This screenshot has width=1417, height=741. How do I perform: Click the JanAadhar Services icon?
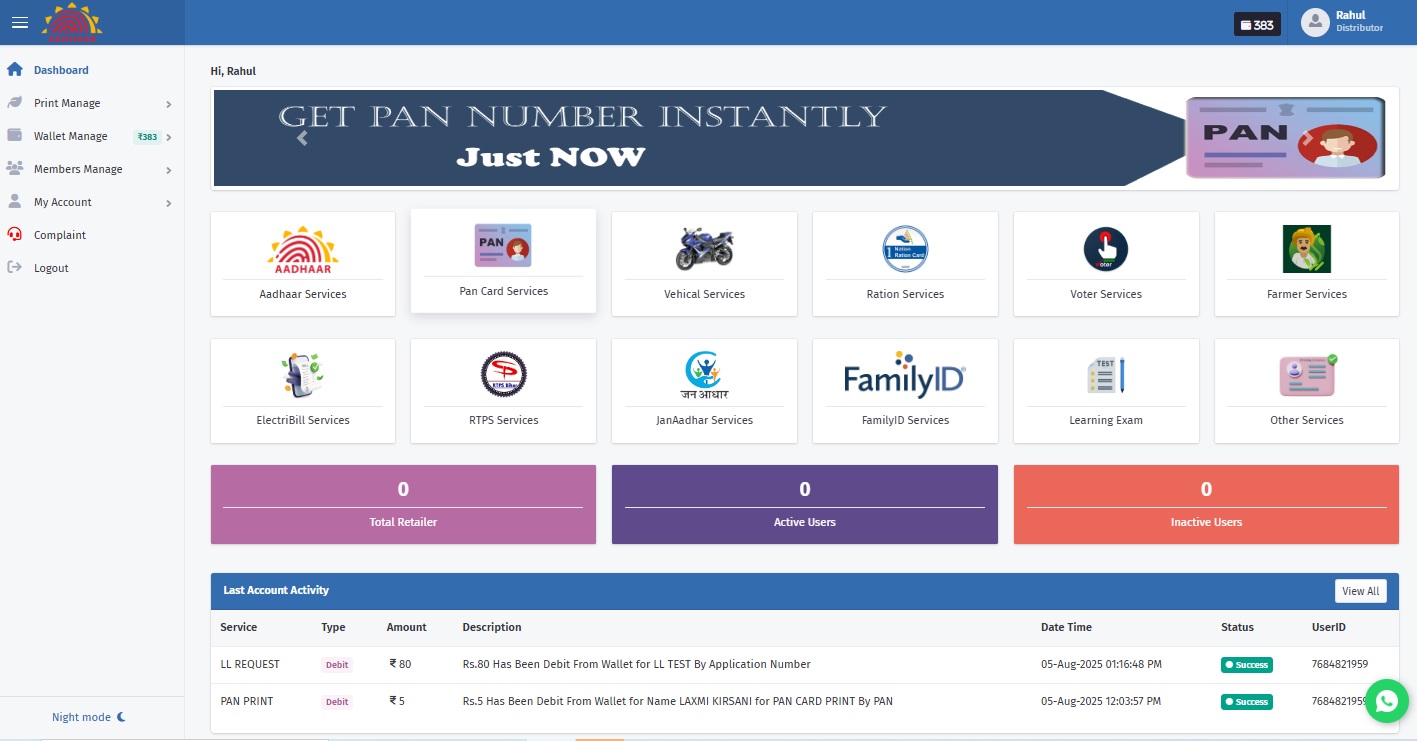click(704, 390)
